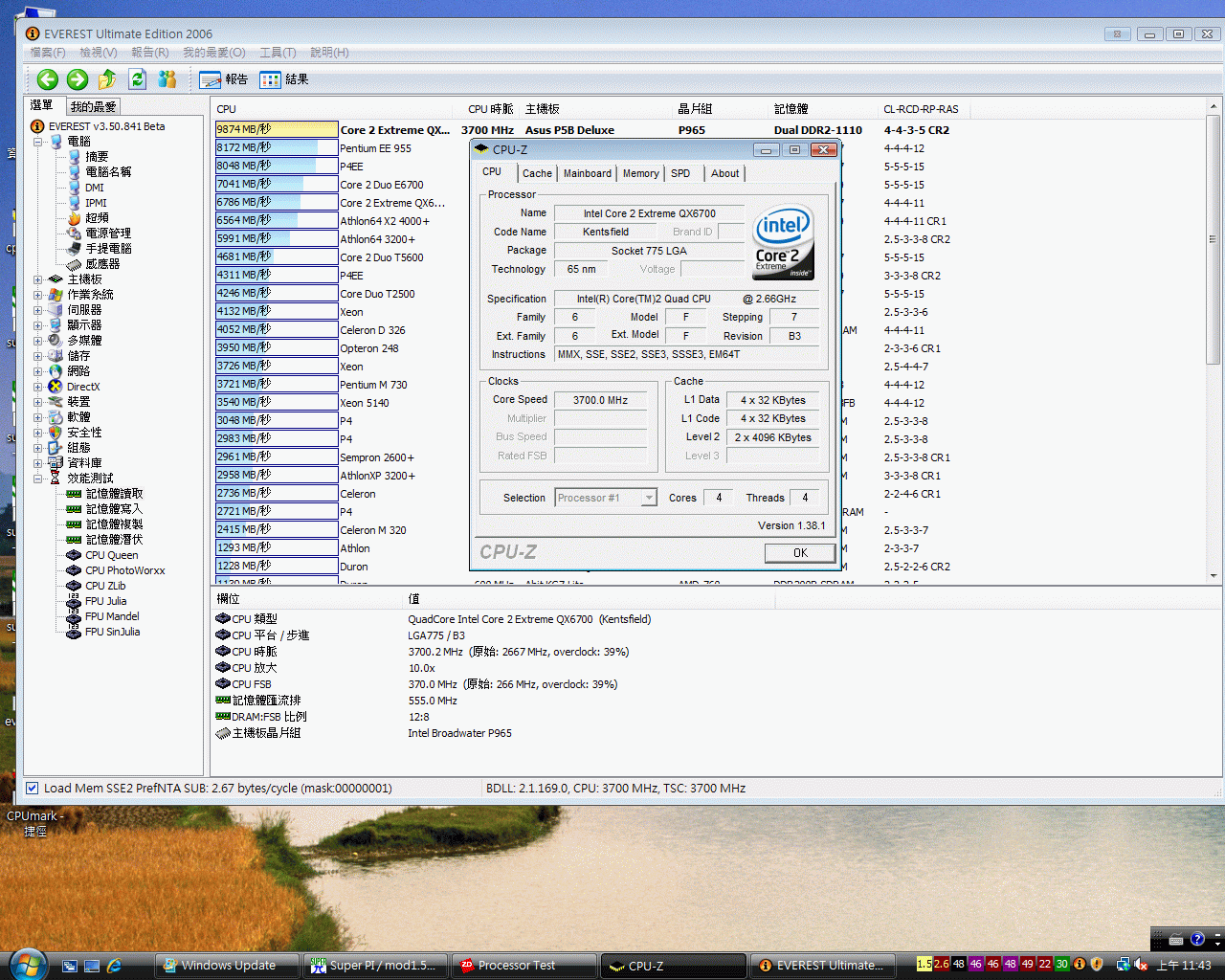1225x980 pixels.
Task: Open the CPU Queen benchmark
Action: coord(102,555)
